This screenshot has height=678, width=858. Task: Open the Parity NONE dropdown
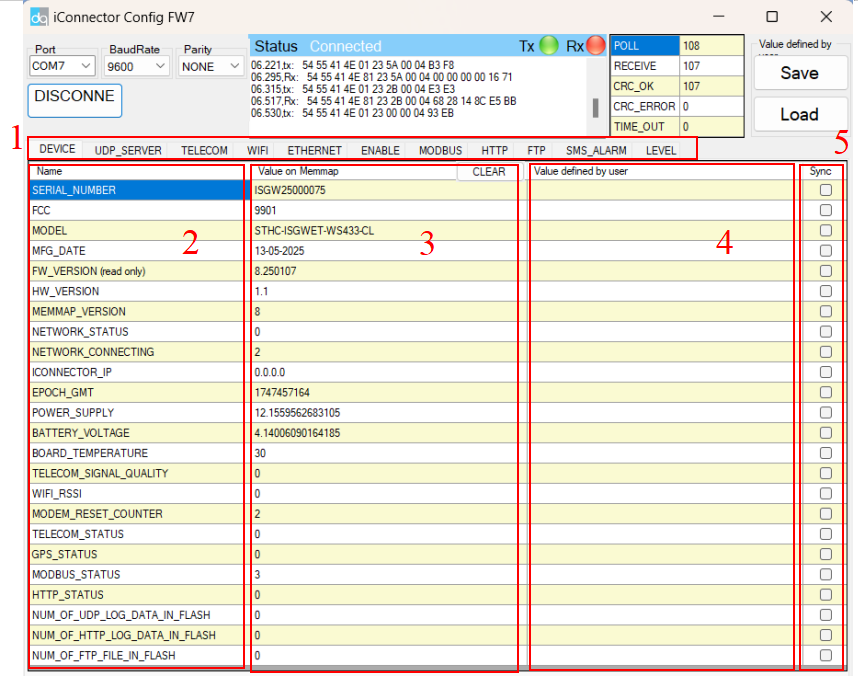coord(211,67)
